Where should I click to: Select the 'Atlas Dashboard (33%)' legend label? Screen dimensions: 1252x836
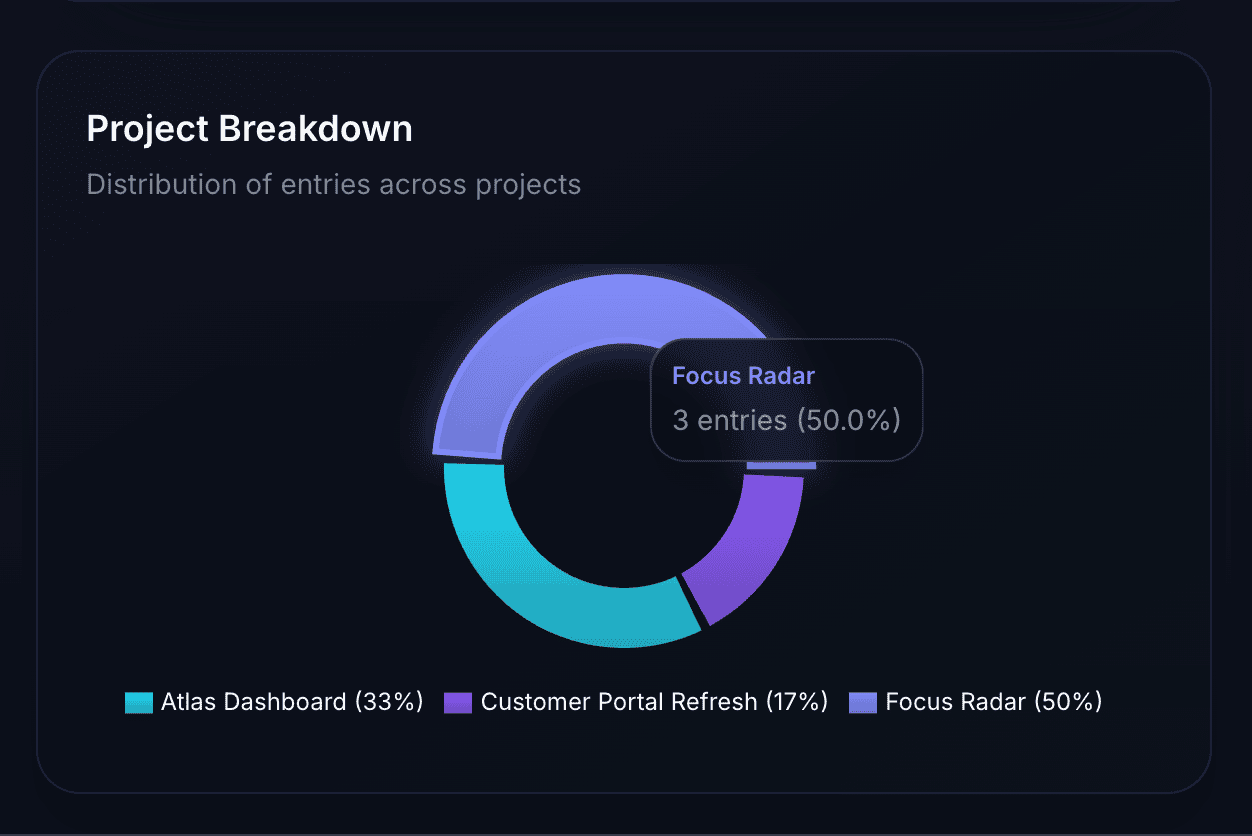292,701
